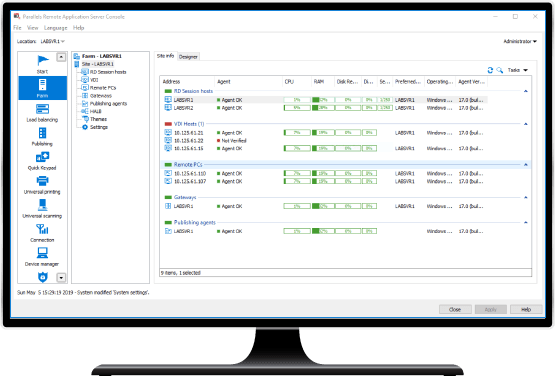Screen dimensions: 555x376
Task: Open the Language menu
Action: click(x=56, y=28)
